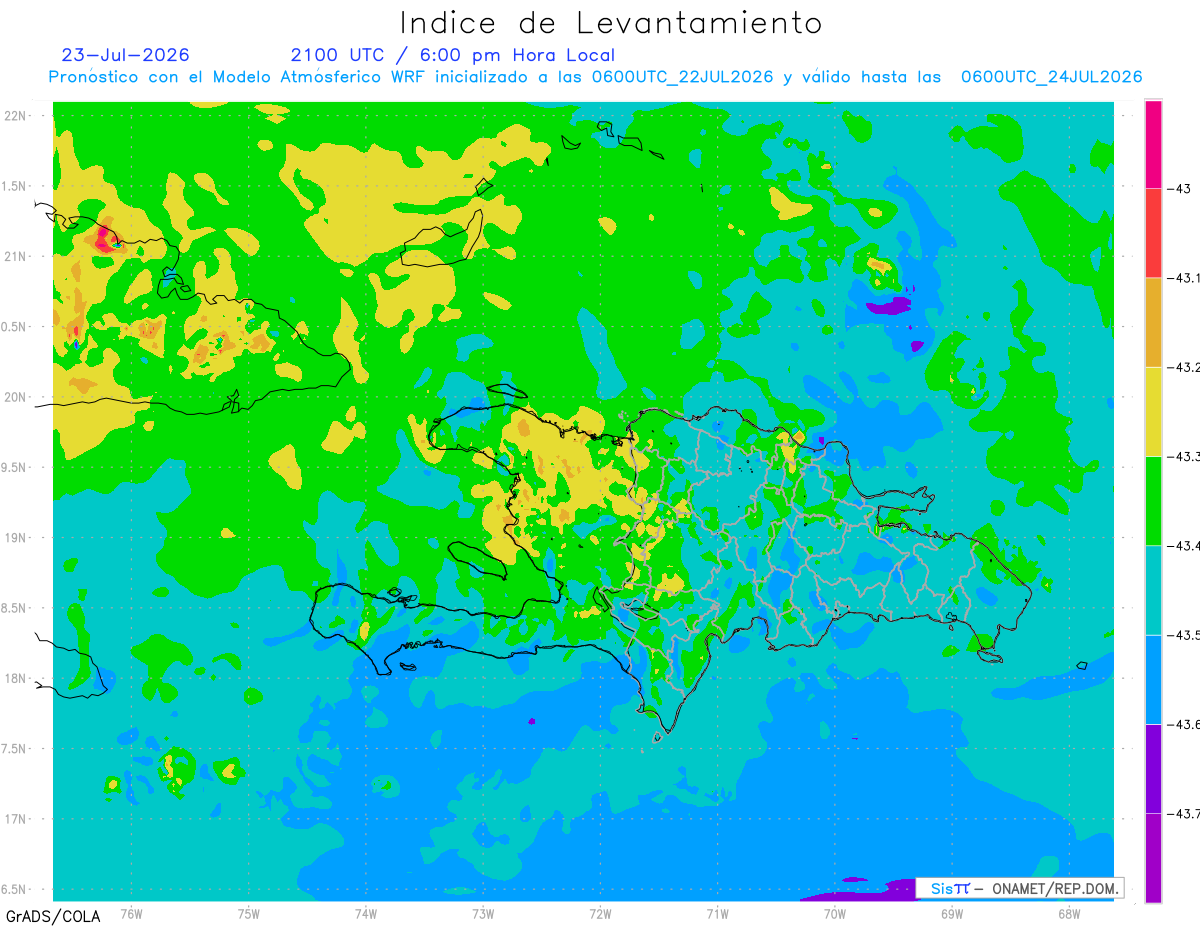Click the '-43.1' color bar value

click(1183, 278)
